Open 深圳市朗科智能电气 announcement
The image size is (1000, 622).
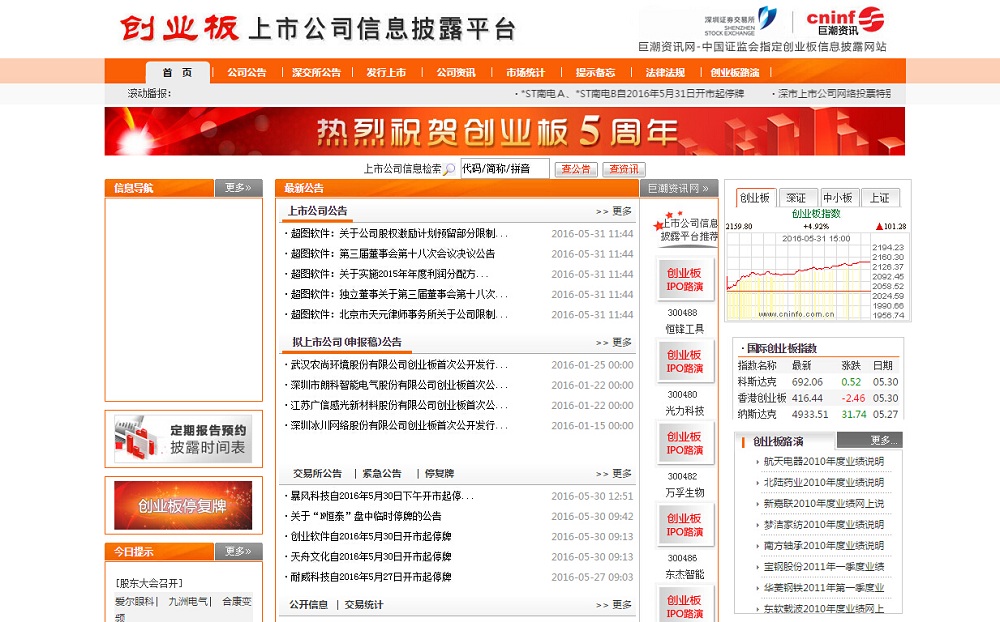click(x=399, y=385)
